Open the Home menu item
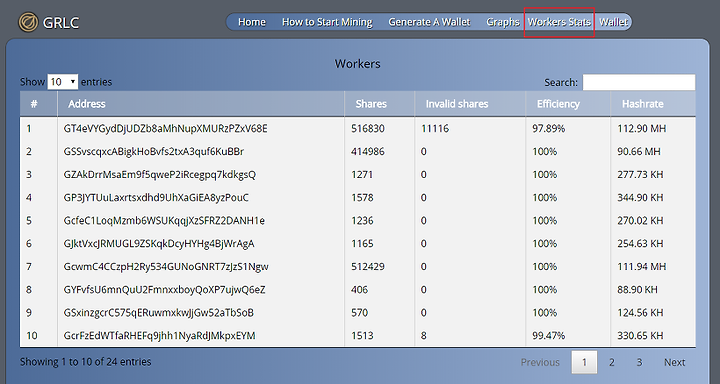720x384 pixels. click(252, 22)
